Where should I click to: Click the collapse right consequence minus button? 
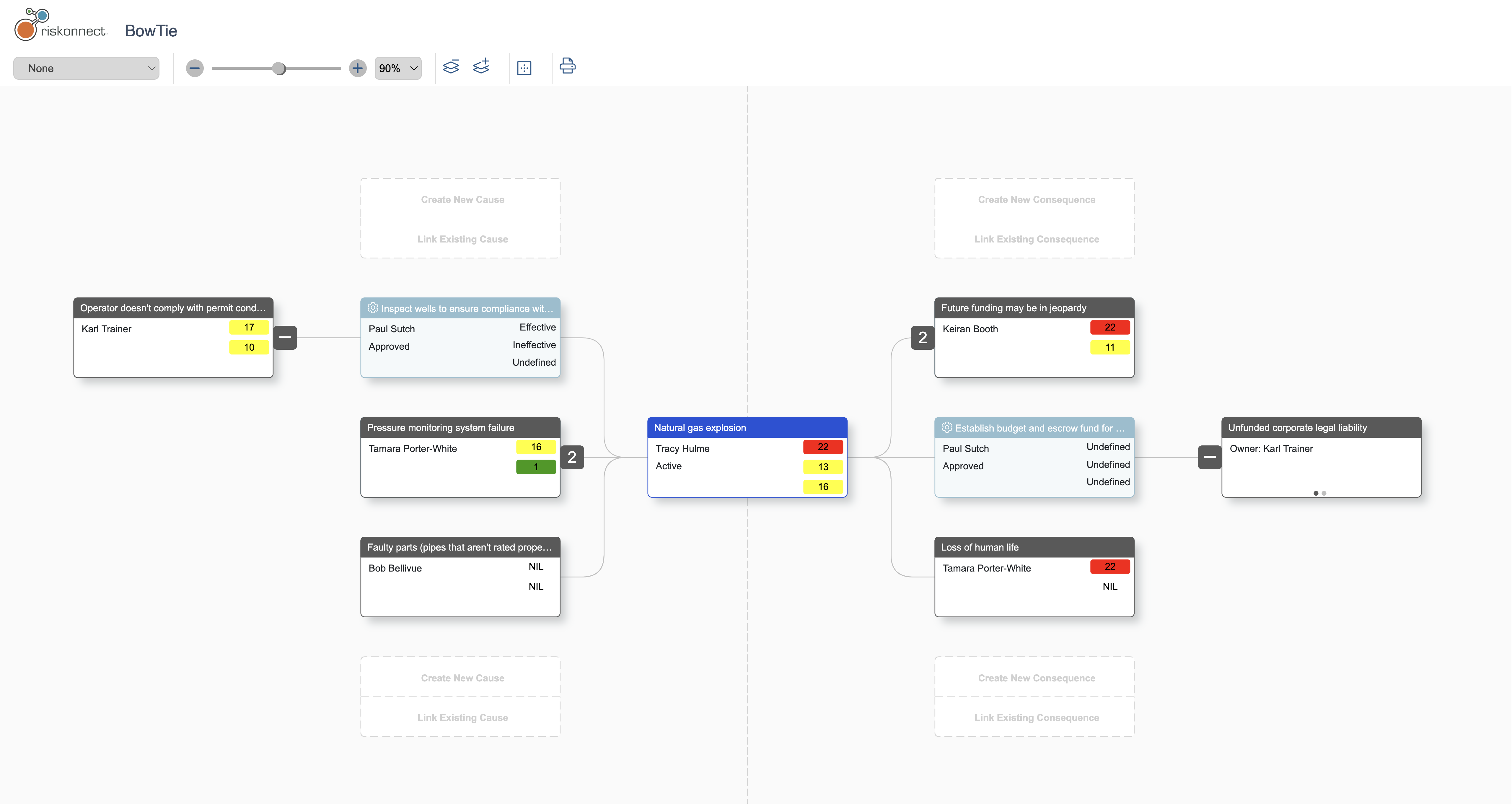pyautogui.click(x=1210, y=457)
